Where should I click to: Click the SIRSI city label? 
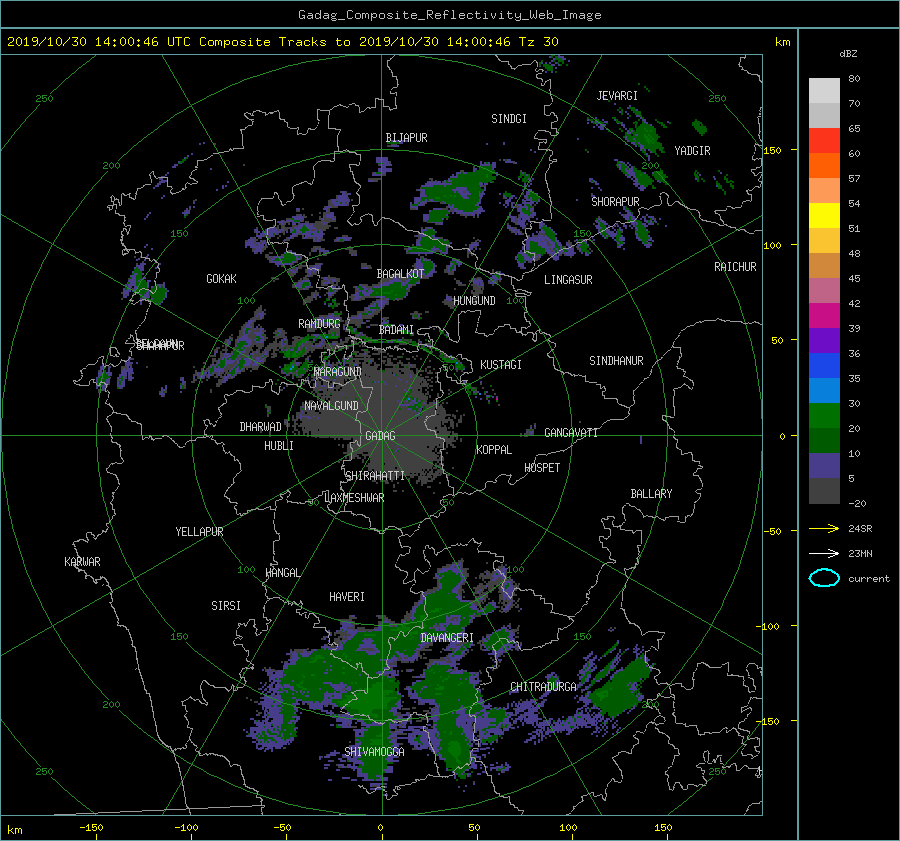click(226, 606)
